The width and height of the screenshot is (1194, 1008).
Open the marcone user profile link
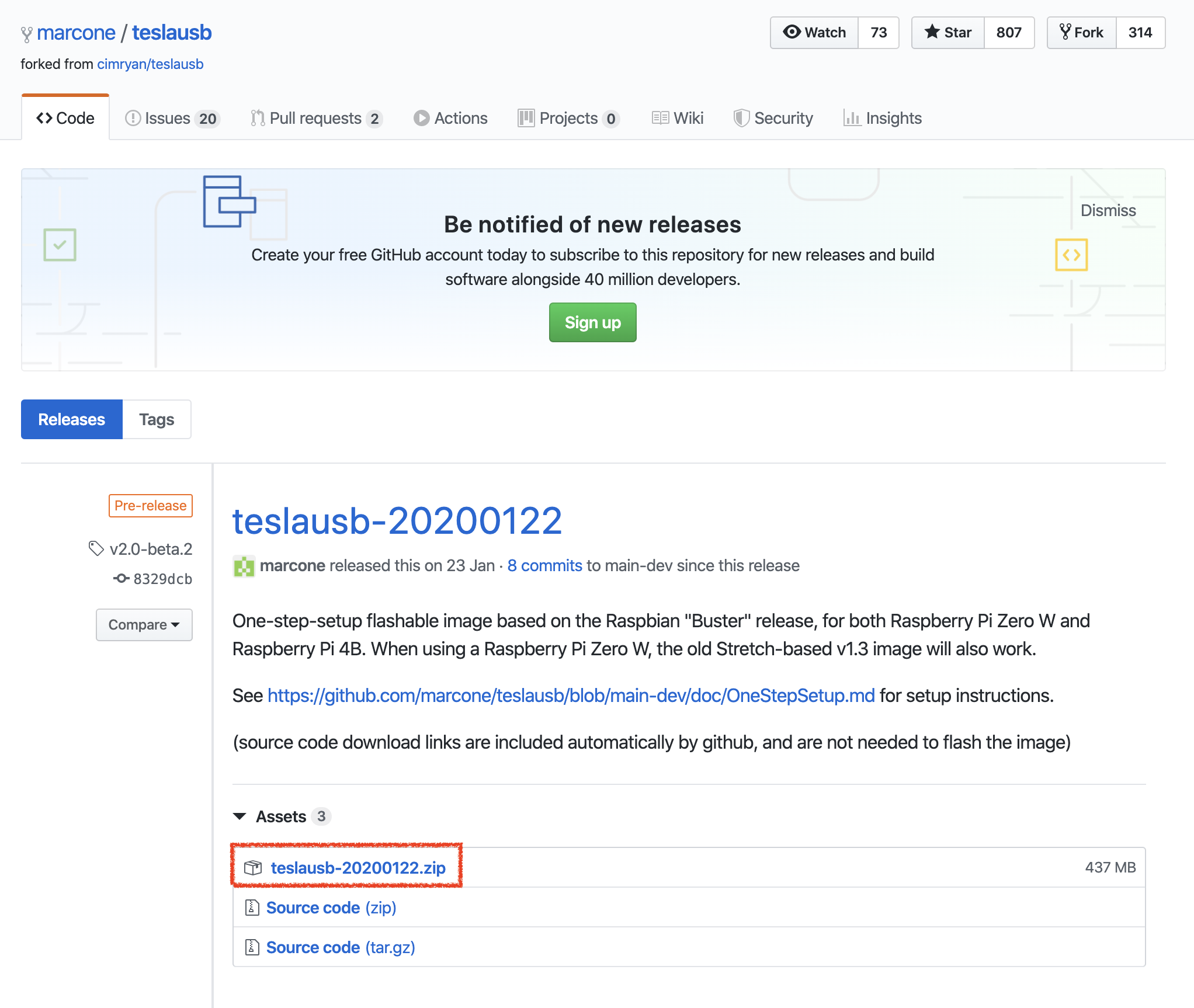point(76,33)
